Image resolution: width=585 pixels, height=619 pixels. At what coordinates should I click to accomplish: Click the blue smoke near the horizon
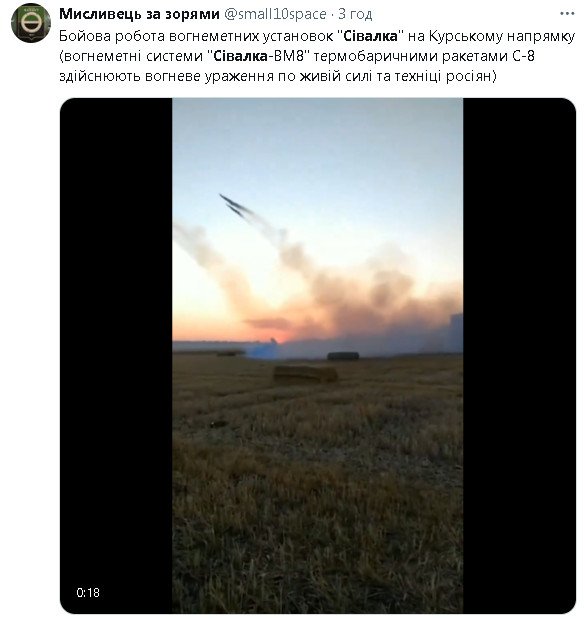(x=262, y=350)
